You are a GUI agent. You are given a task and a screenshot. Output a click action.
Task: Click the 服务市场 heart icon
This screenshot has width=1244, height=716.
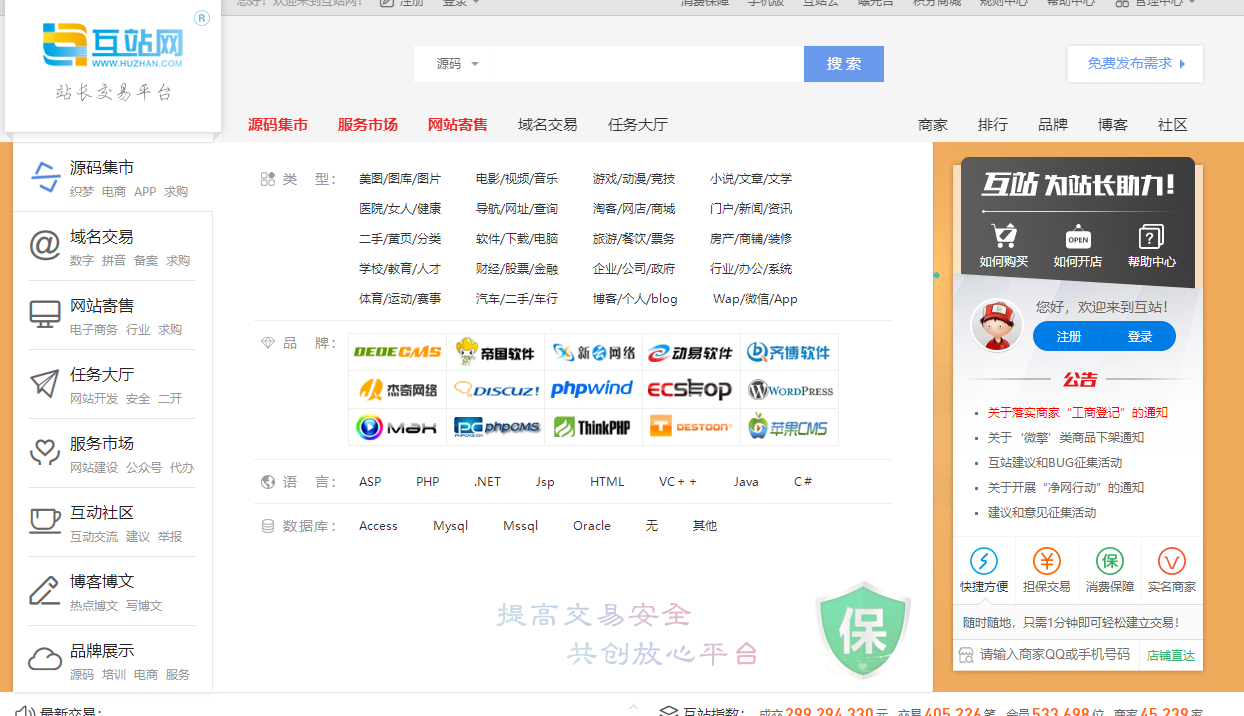45,452
